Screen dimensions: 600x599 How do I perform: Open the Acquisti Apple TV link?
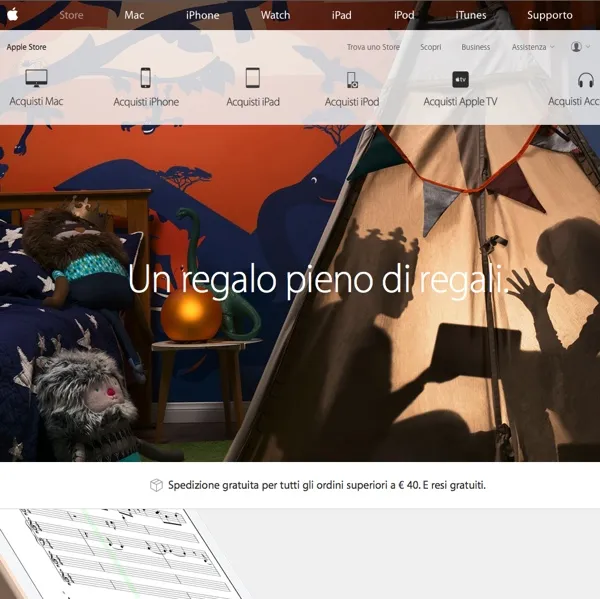(460, 102)
